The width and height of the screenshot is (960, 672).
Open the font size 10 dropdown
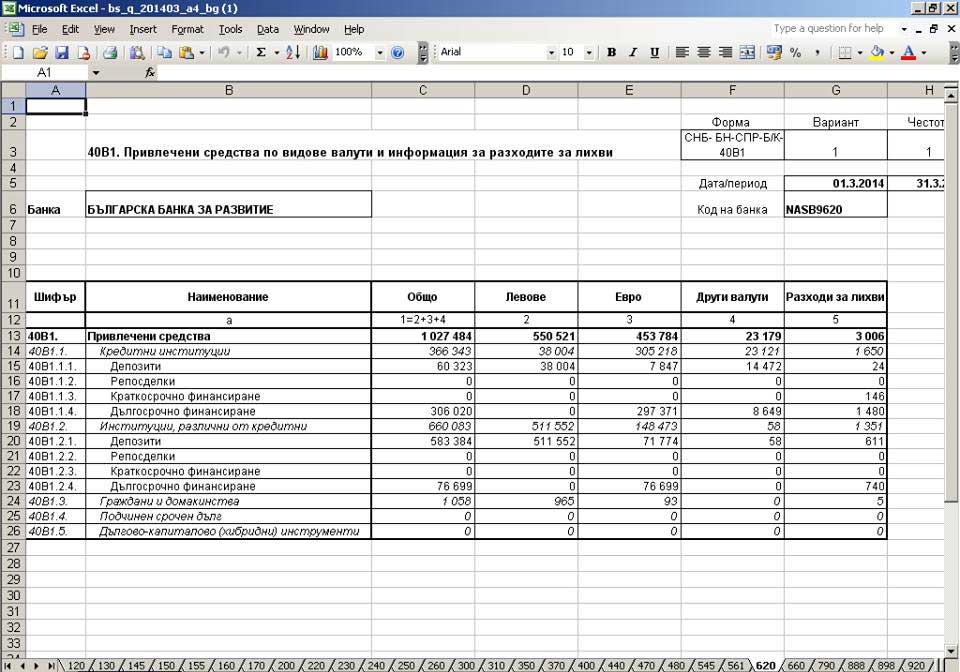click(589, 53)
